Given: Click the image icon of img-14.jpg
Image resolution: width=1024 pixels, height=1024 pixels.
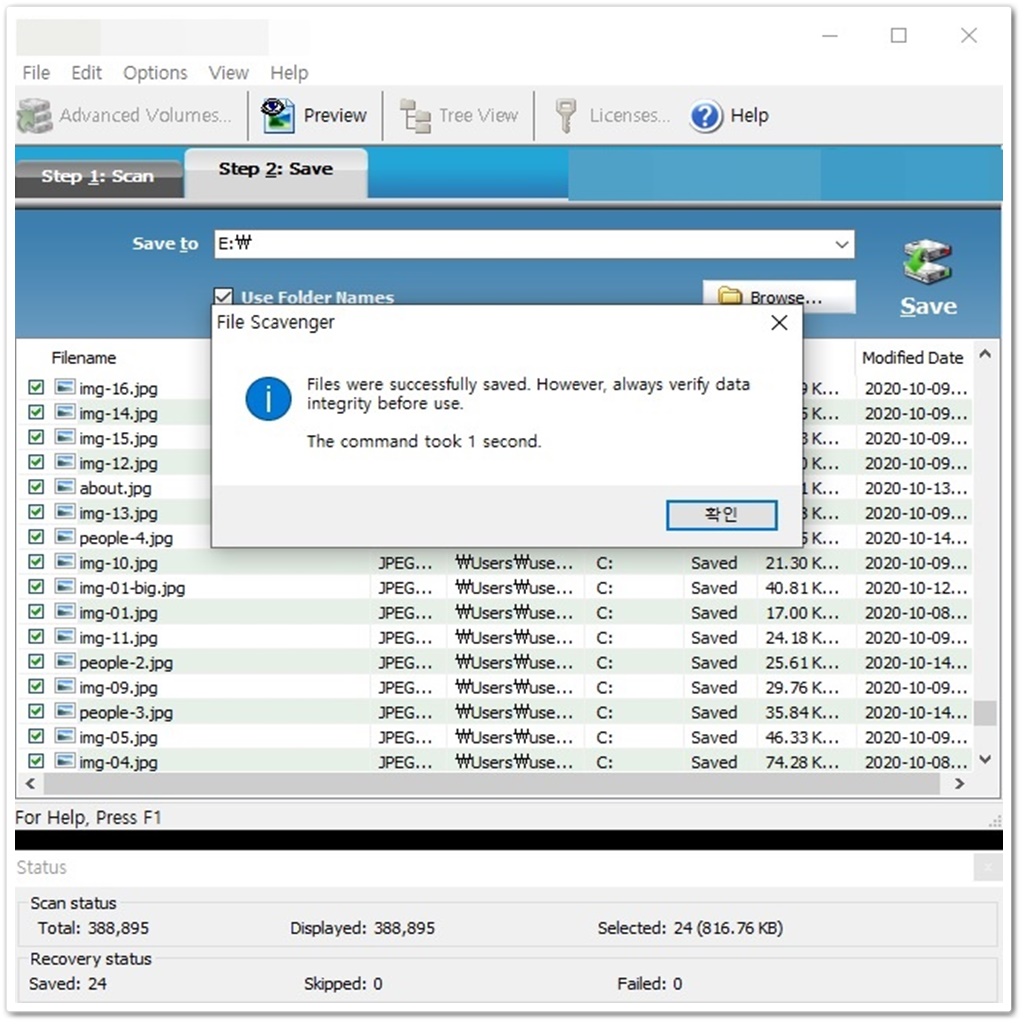Looking at the screenshot, I should pos(64,412).
